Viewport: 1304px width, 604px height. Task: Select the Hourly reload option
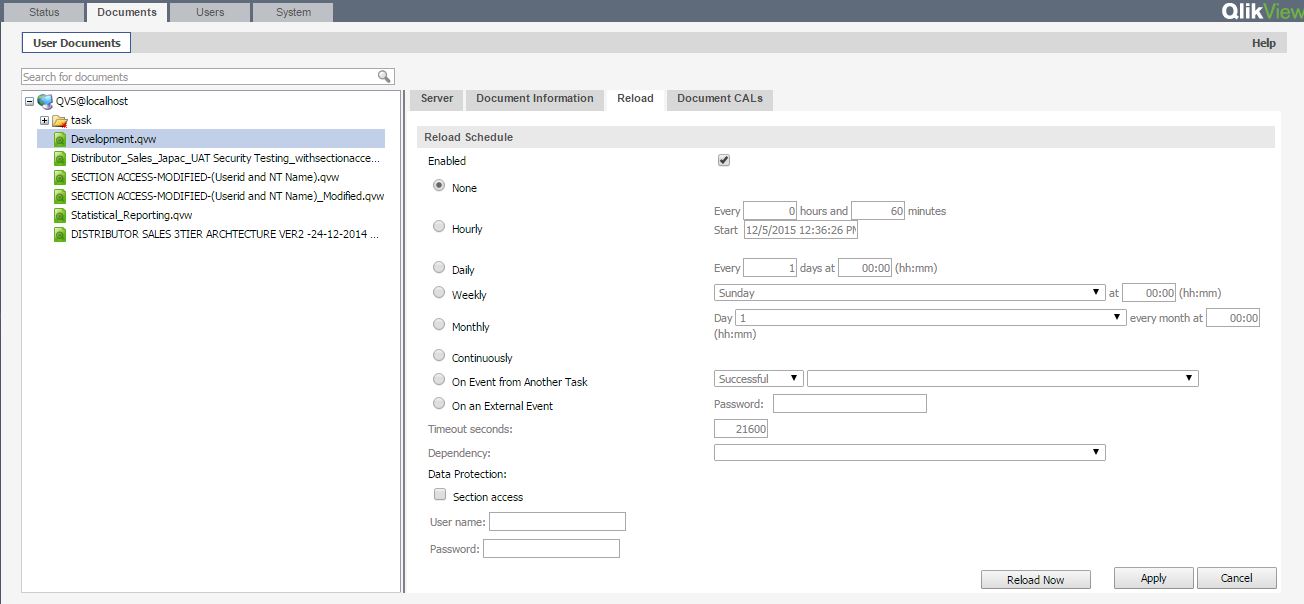439,227
